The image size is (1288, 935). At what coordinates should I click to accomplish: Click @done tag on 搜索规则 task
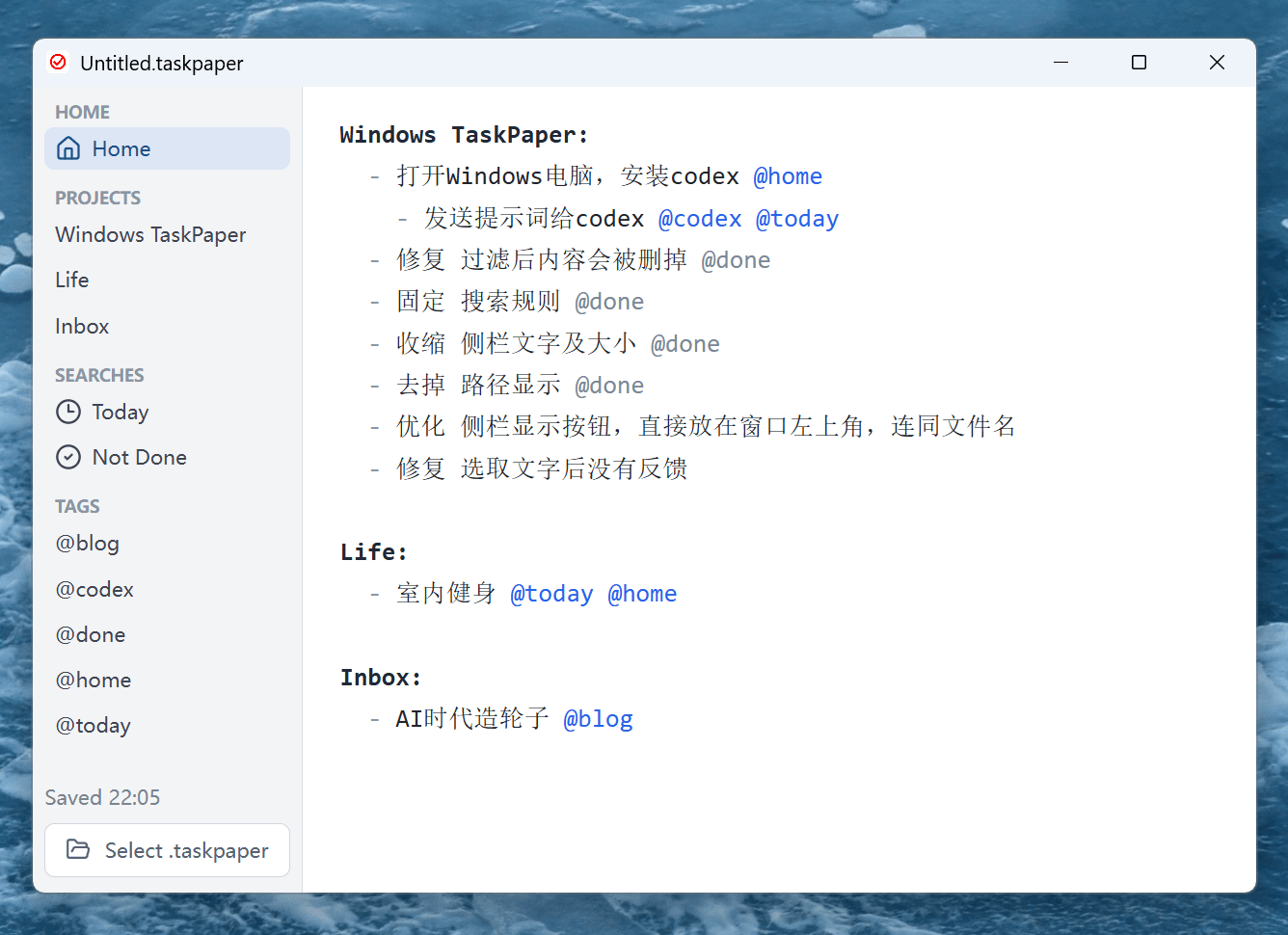[609, 302]
